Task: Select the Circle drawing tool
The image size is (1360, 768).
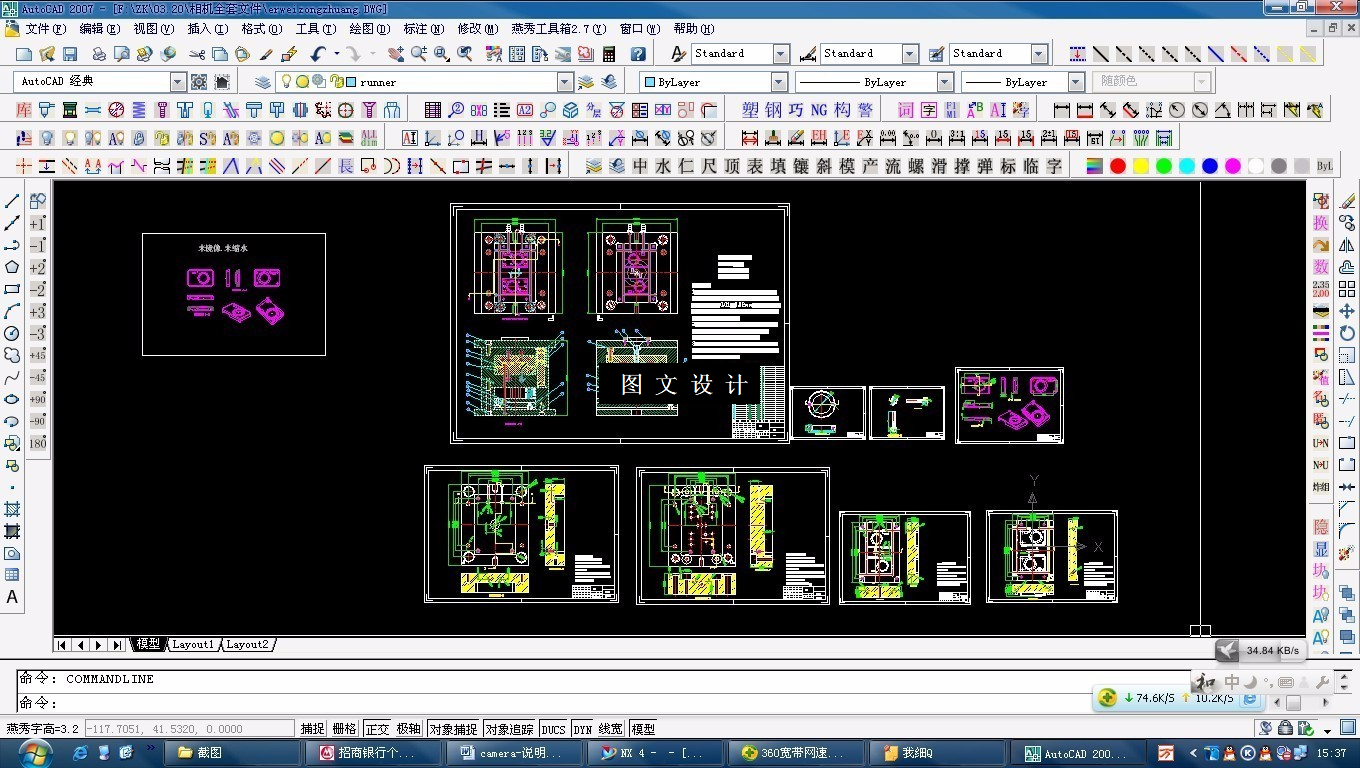Action: pyautogui.click(x=12, y=333)
